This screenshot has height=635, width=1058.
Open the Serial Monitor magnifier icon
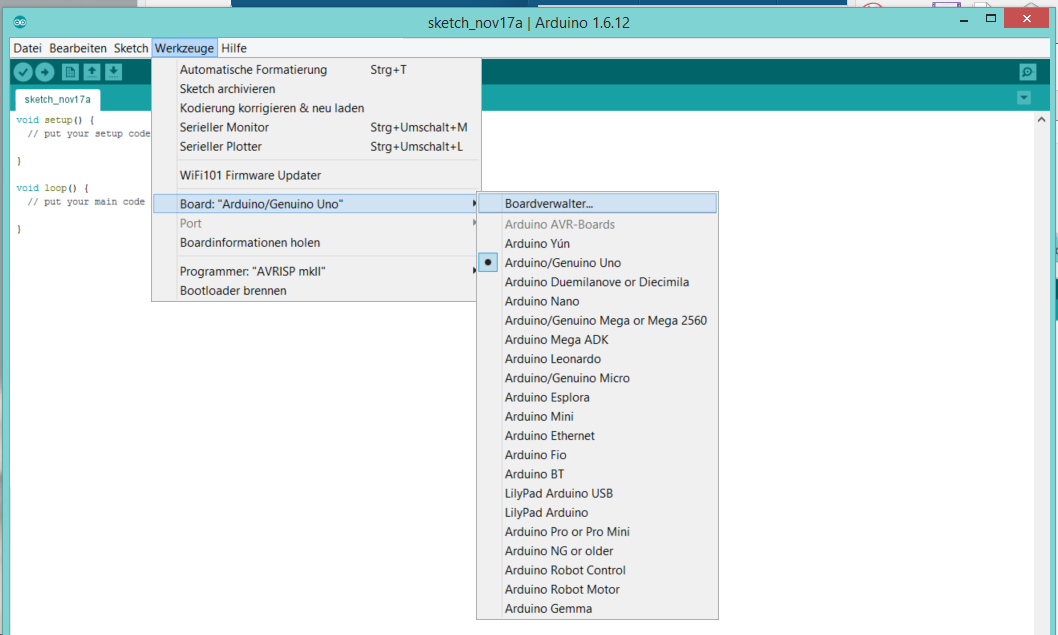click(1027, 72)
